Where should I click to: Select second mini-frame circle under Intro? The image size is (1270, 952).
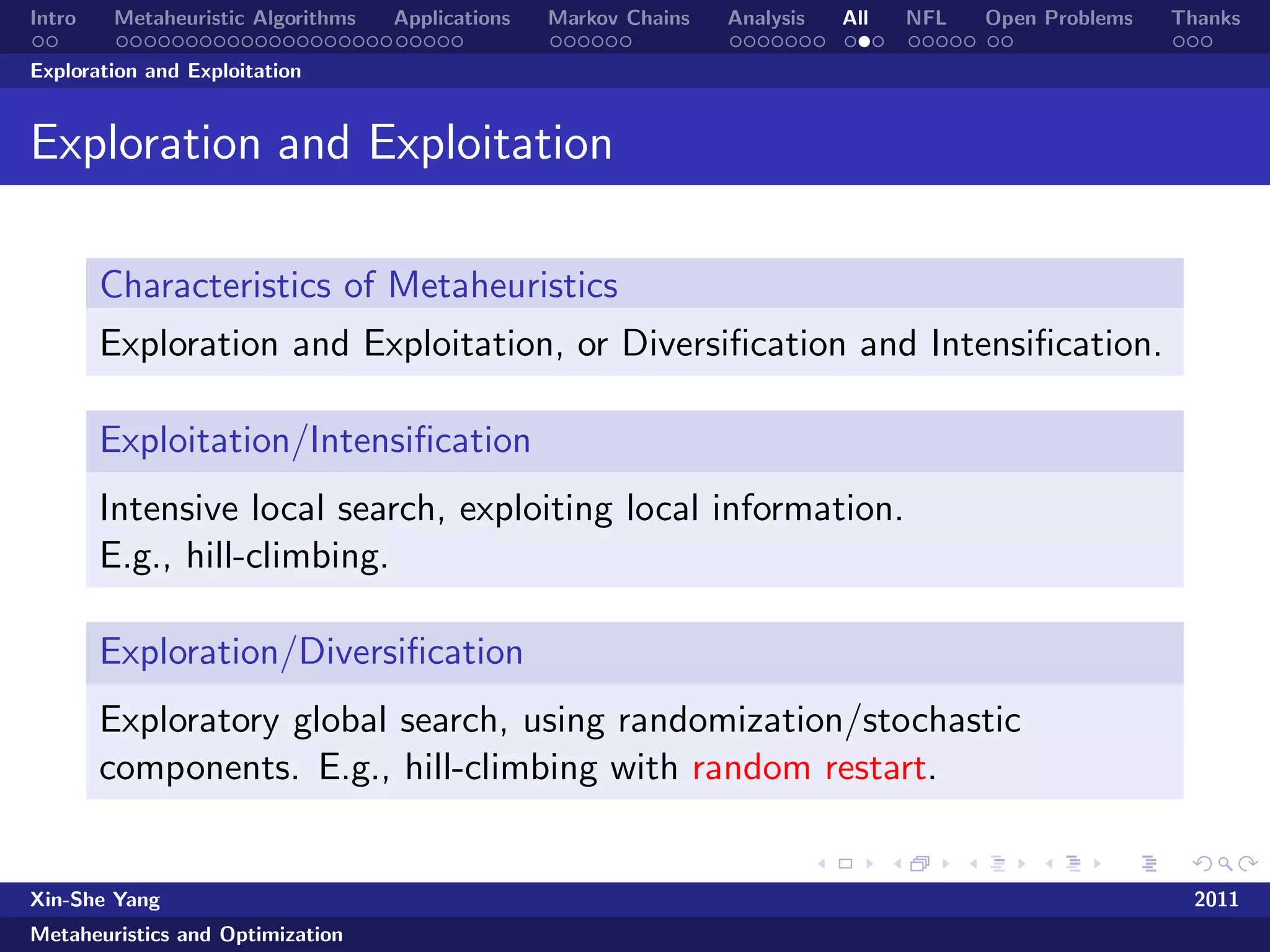coord(51,42)
